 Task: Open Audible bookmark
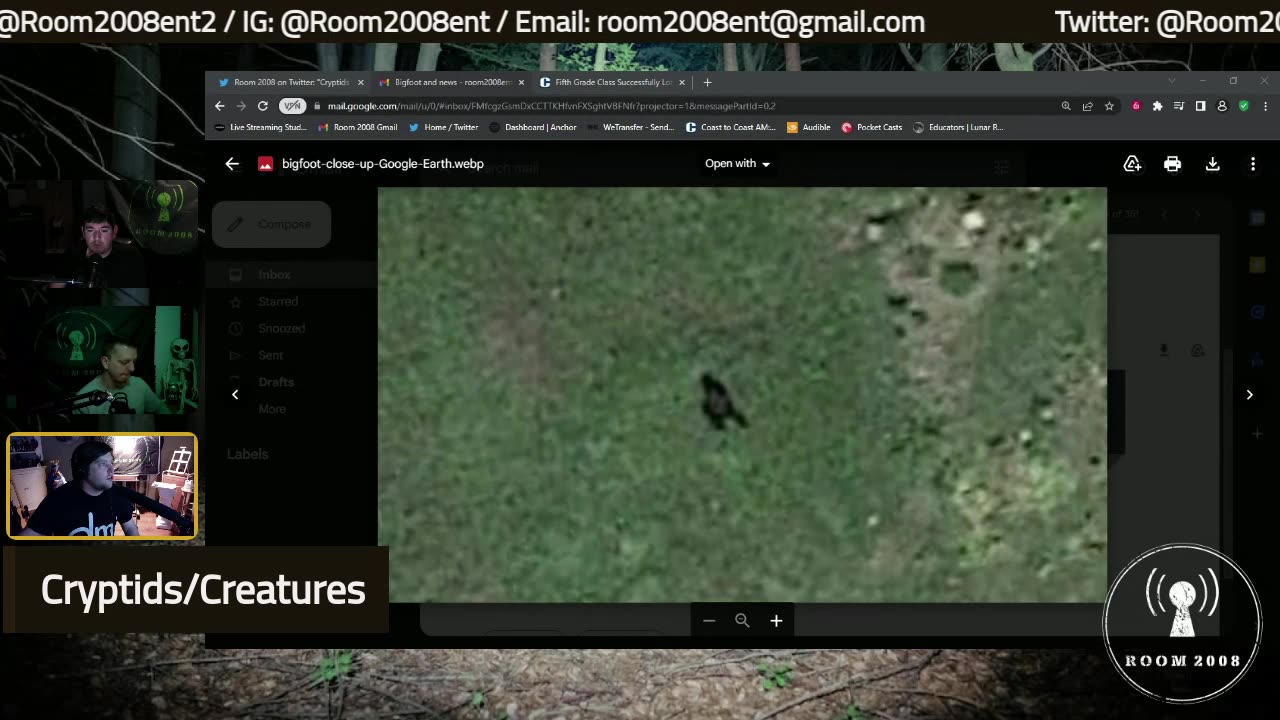[x=809, y=127]
